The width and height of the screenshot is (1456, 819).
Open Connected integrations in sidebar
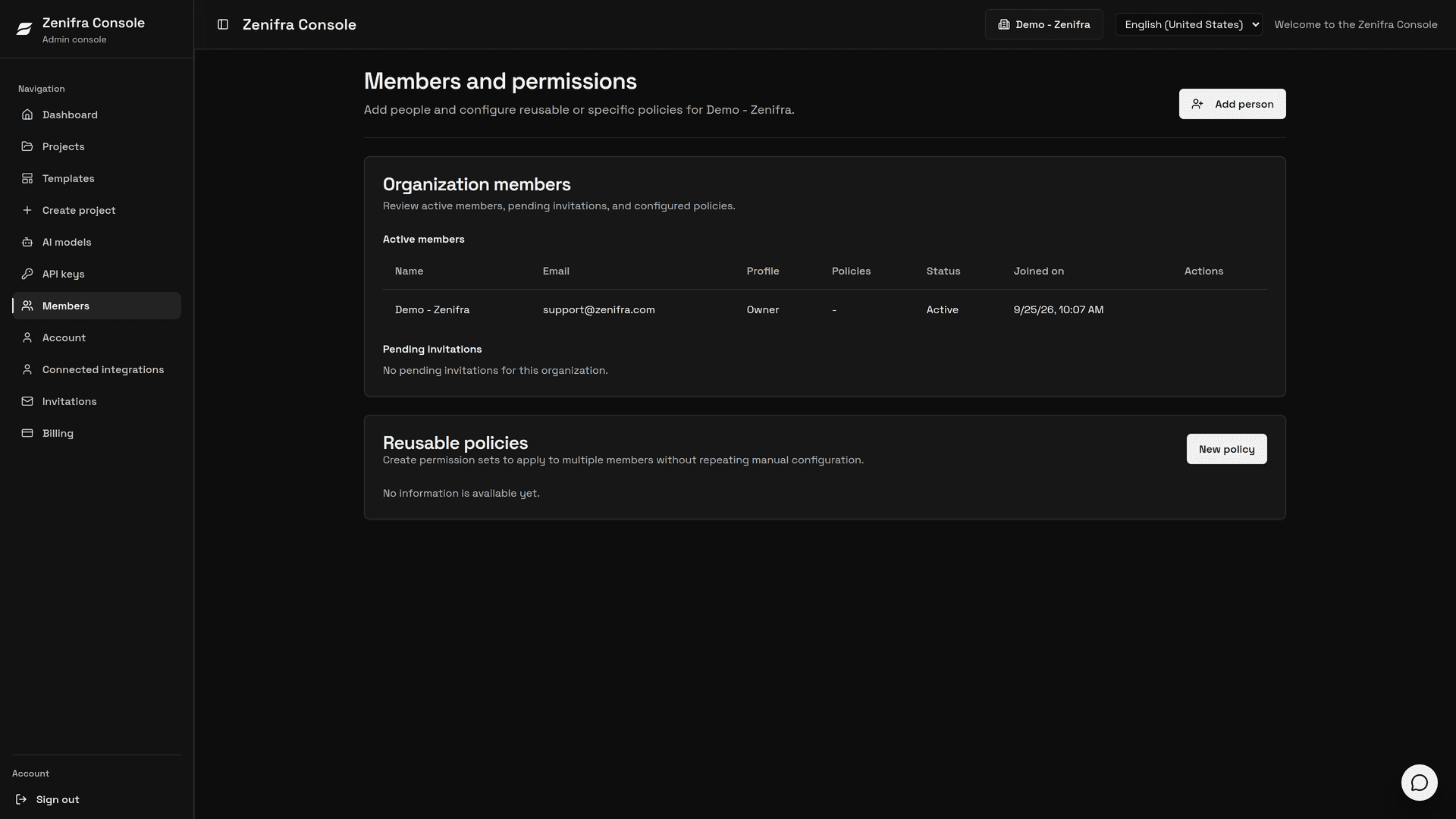(x=96, y=369)
